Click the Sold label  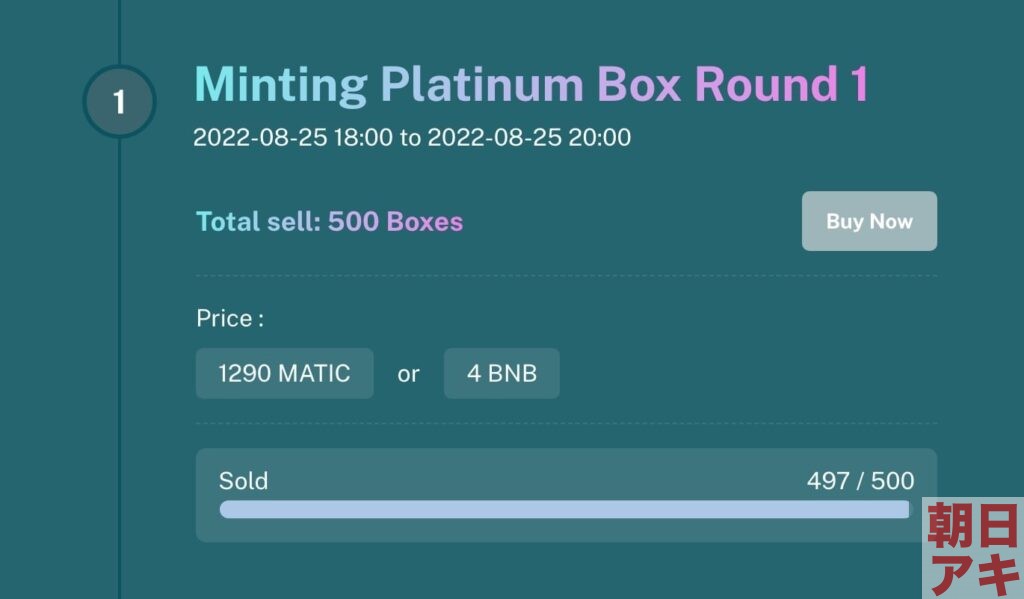click(243, 481)
